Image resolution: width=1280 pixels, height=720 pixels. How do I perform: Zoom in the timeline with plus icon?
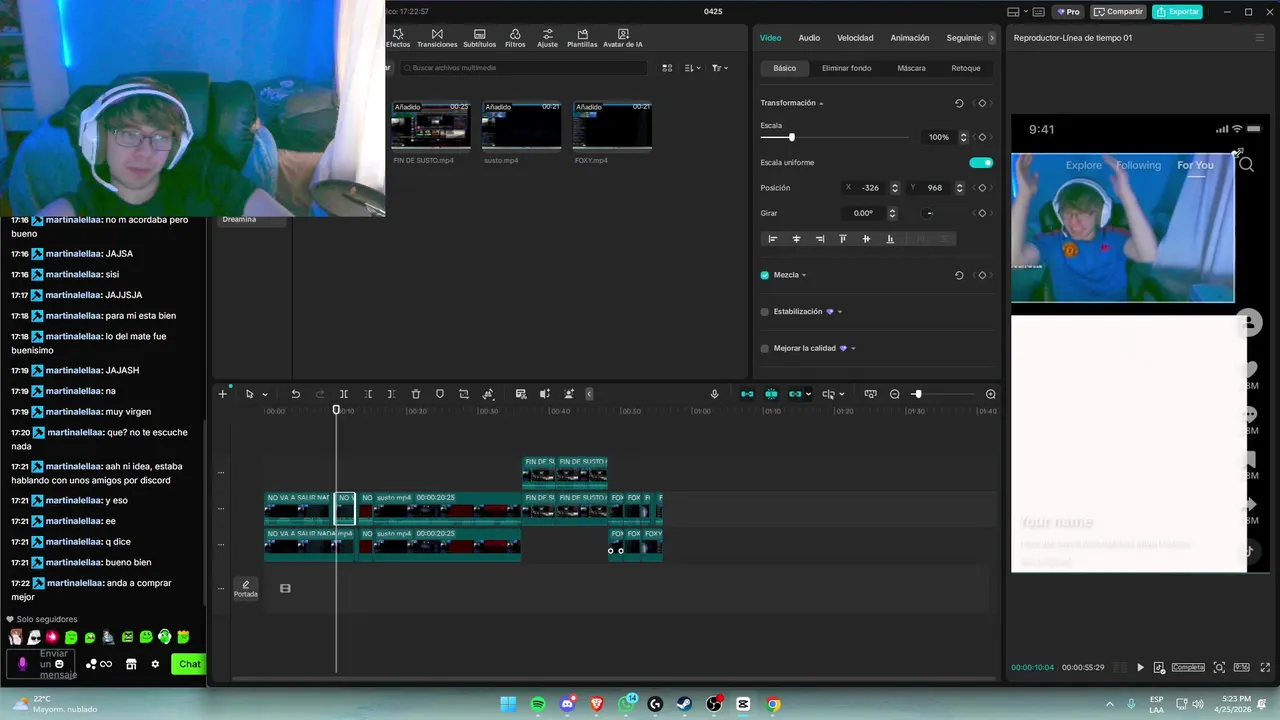[x=991, y=394]
